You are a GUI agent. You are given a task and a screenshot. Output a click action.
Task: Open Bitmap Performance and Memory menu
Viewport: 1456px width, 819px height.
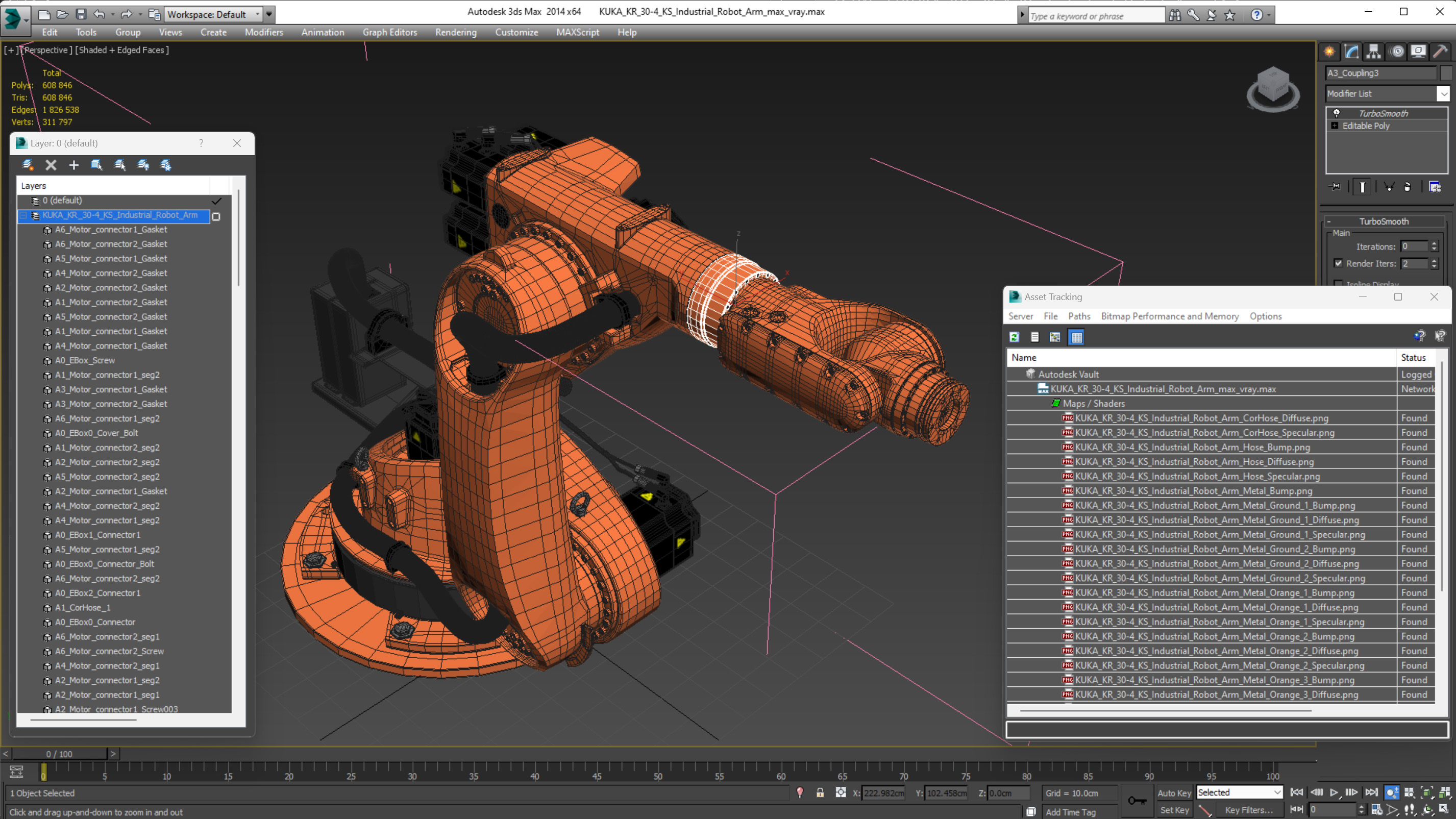click(x=1169, y=316)
